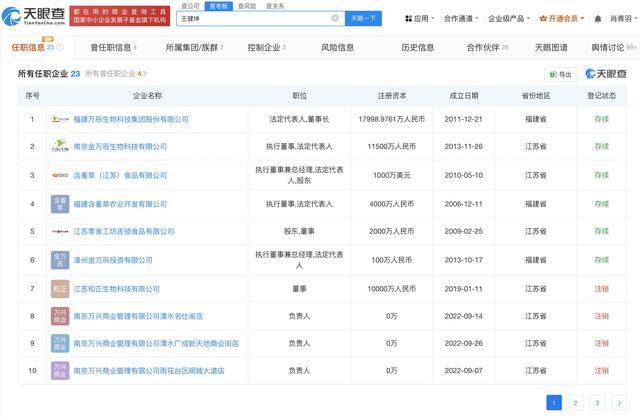Screen dimensions: 640x418
Task: Open notifications via the bell icon
Action: tap(598, 19)
